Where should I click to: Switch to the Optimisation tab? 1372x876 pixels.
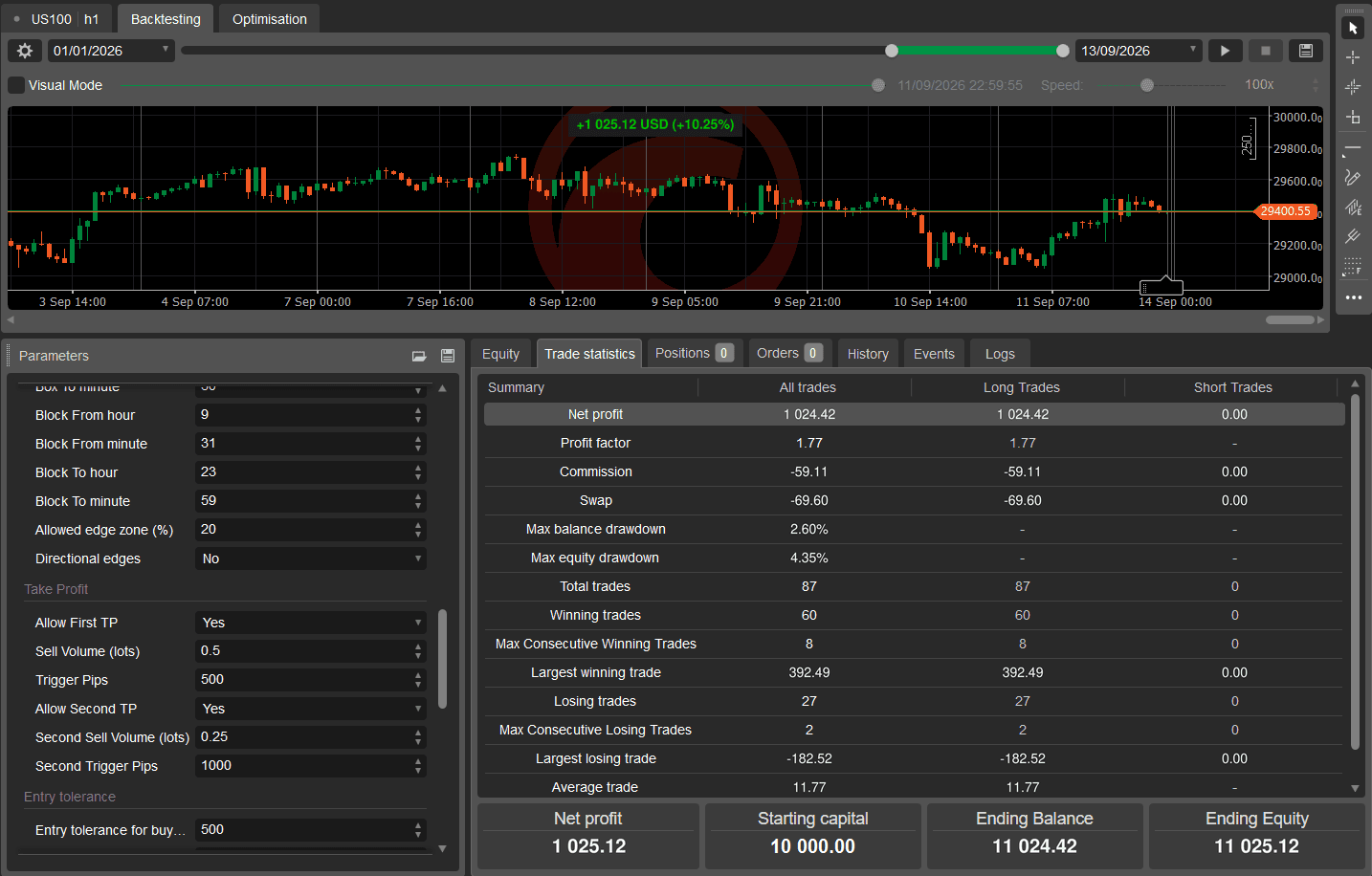(270, 19)
